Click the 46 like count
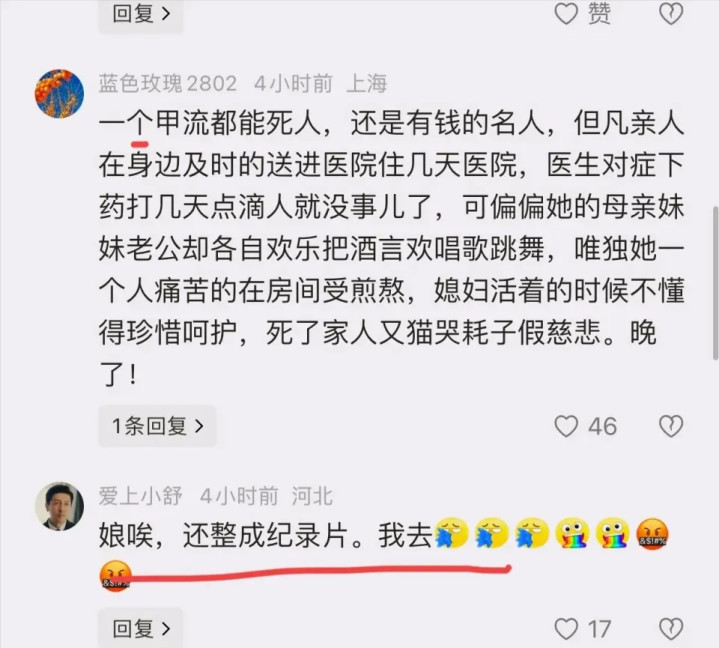The width and height of the screenshot is (719, 648). [x=603, y=426]
